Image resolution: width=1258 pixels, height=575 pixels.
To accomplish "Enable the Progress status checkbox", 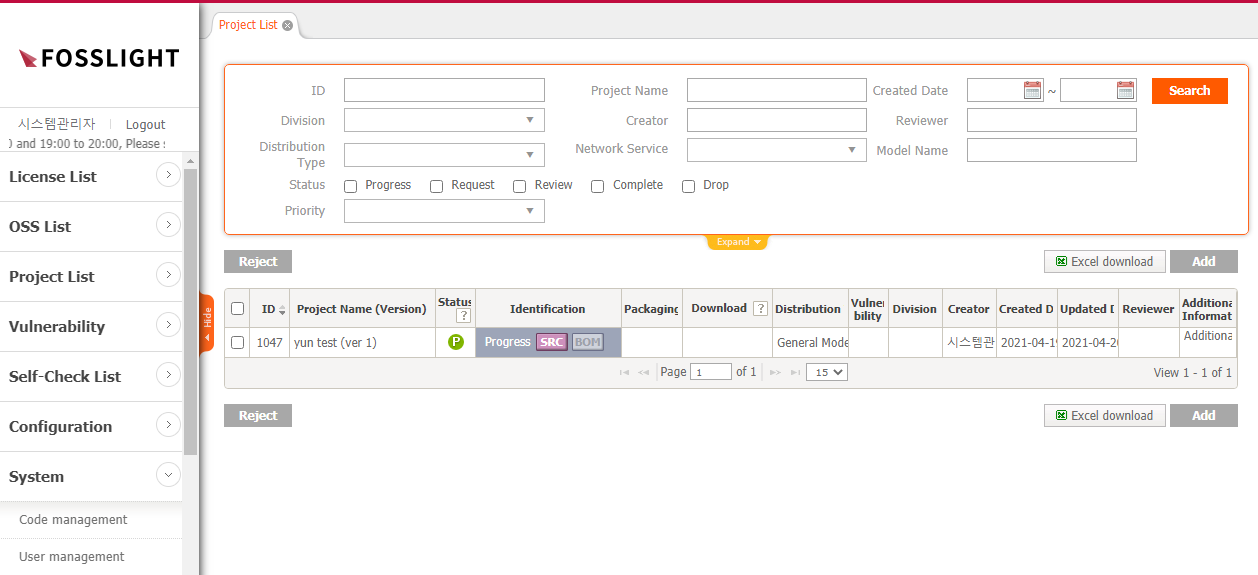I will [351, 186].
